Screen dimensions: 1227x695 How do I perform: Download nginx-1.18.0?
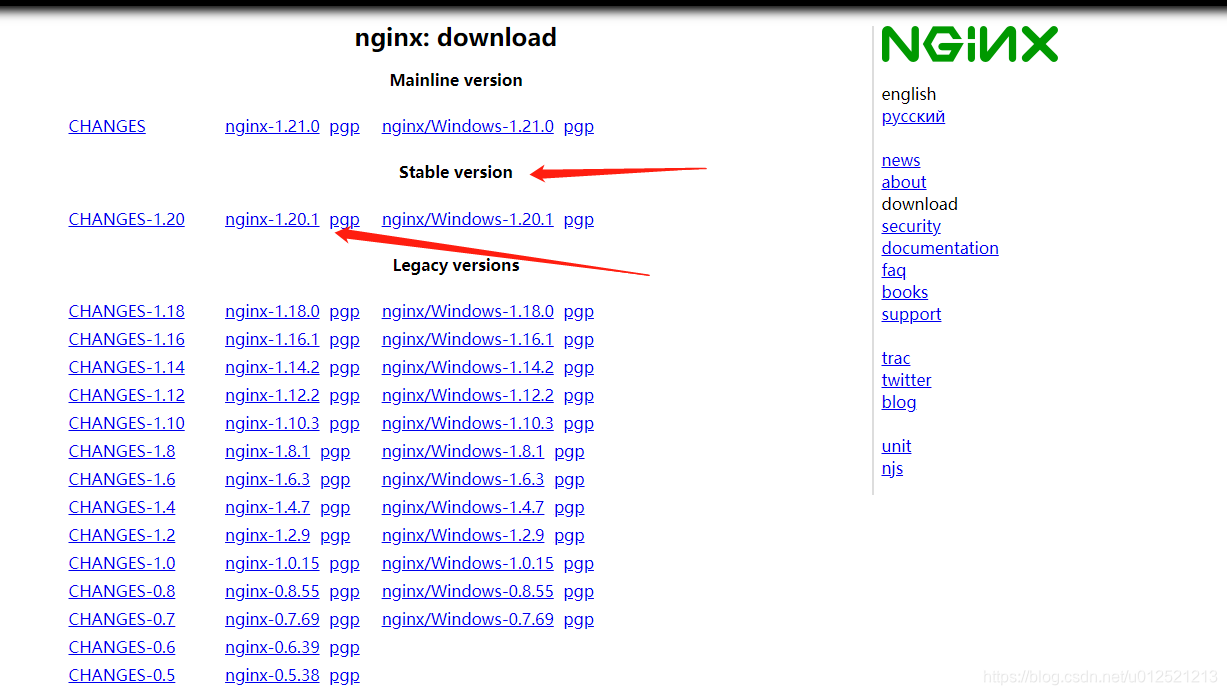coord(272,312)
